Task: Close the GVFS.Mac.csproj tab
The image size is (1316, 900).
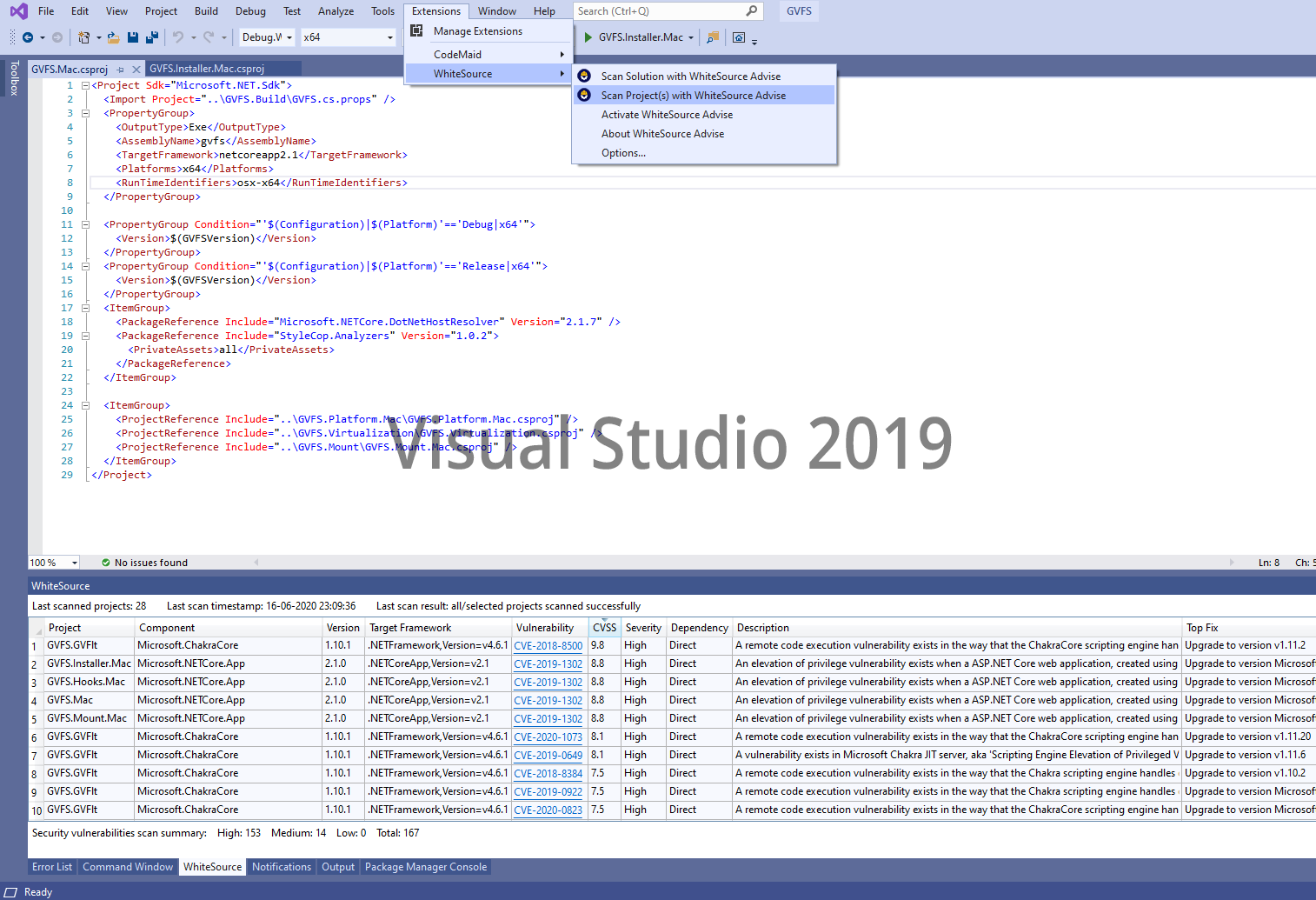Action: (x=136, y=70)
